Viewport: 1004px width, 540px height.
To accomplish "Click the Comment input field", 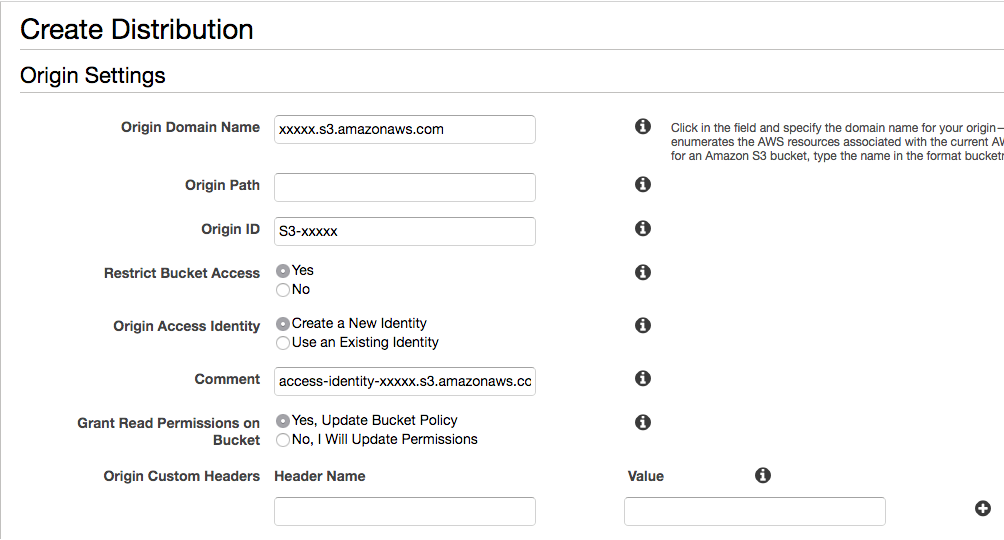I will click(x=404, y=381).
